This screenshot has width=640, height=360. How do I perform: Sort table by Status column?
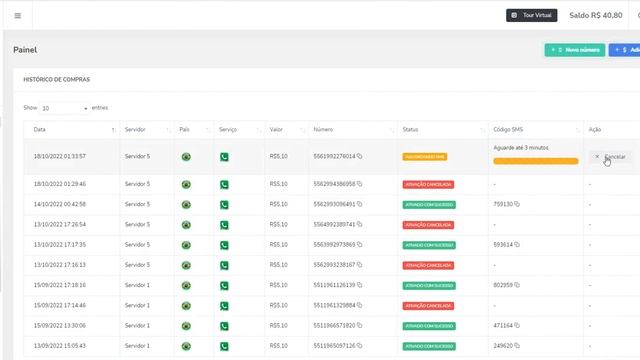[443, 129]
